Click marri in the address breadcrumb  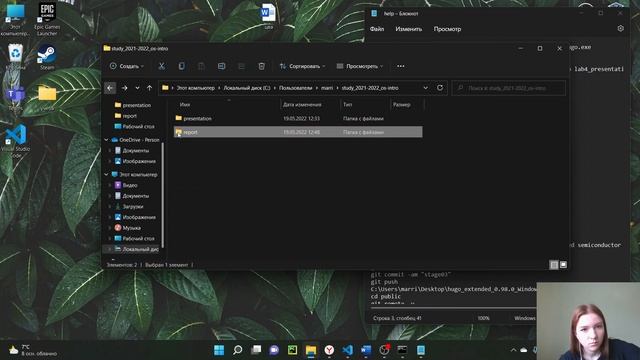click(x=327, y=88)
